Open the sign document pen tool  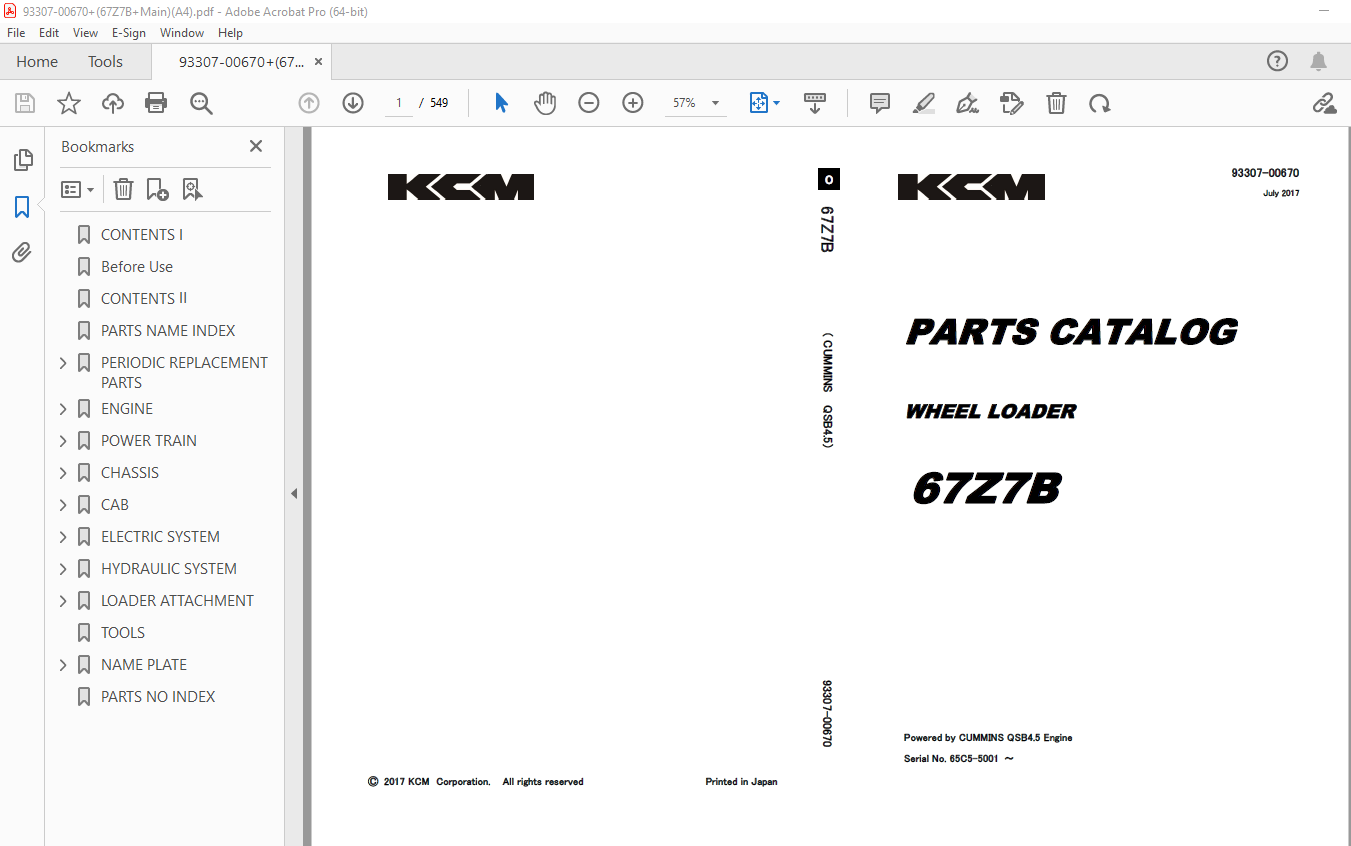967,103
